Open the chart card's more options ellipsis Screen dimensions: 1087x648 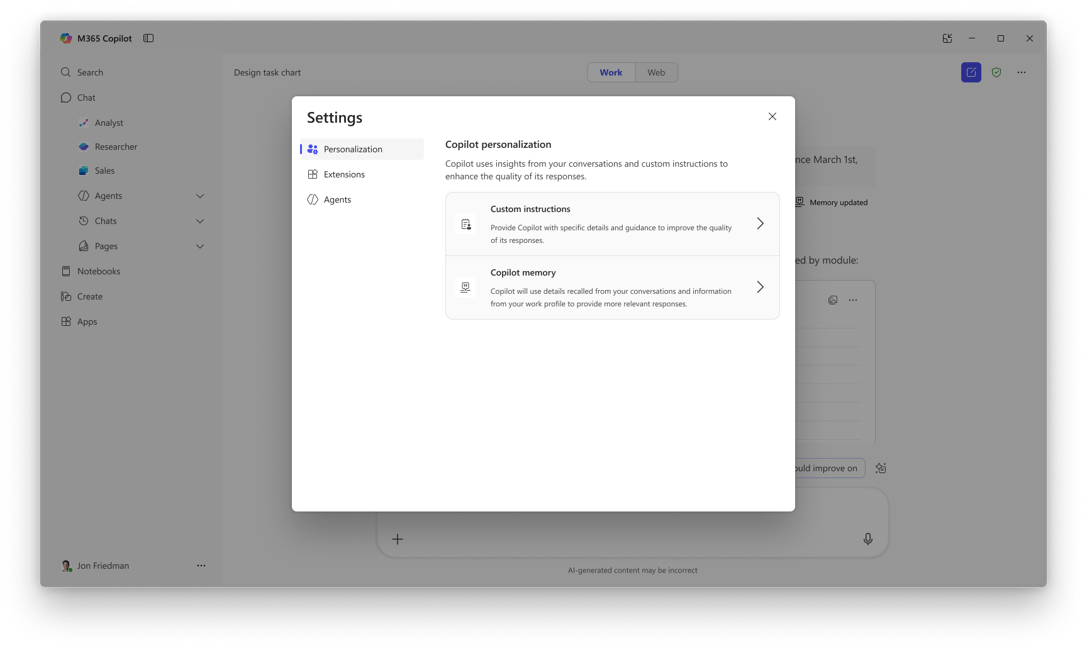coord(853,300)
